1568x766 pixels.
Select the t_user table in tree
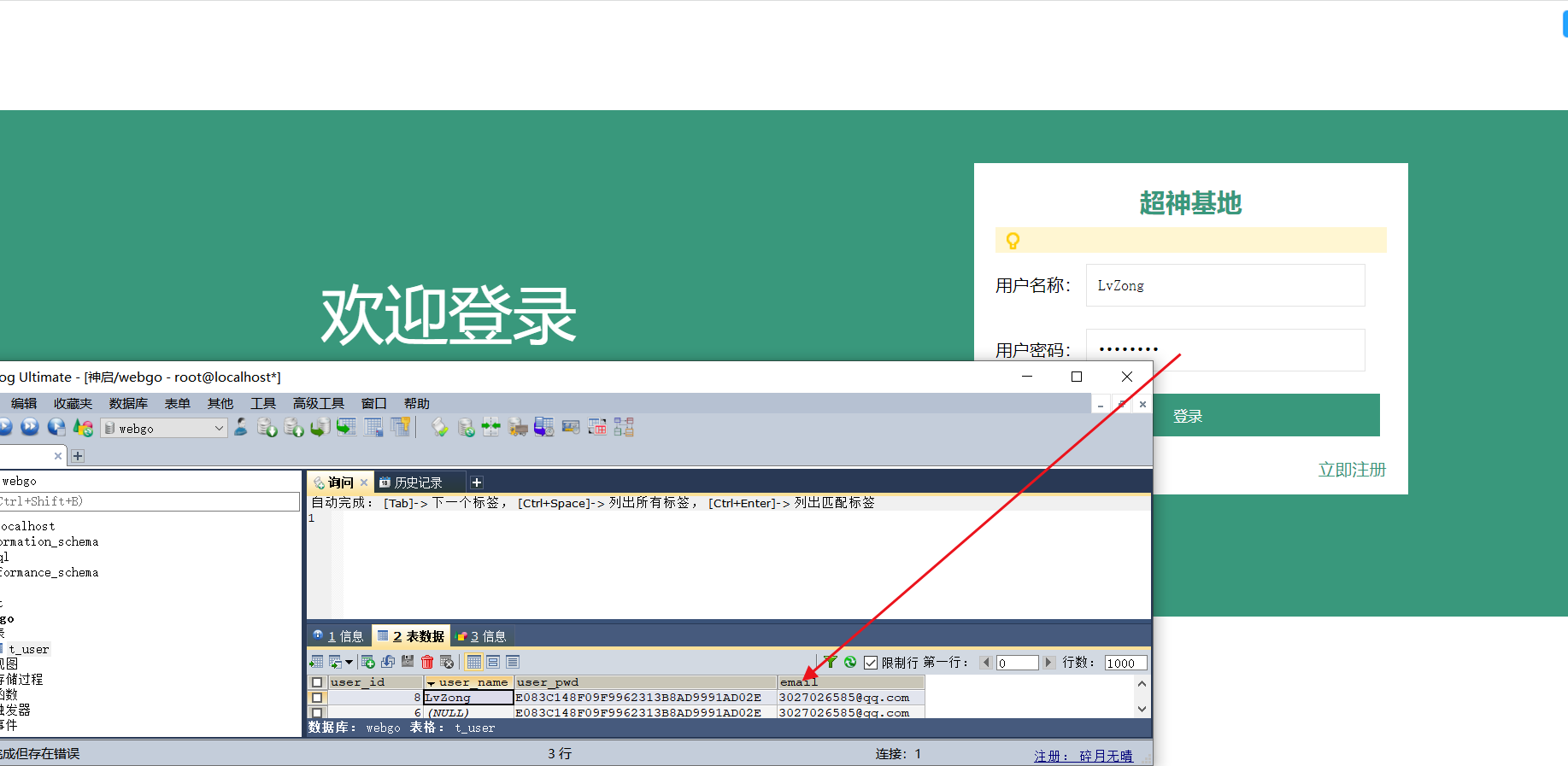pos(29,649)
